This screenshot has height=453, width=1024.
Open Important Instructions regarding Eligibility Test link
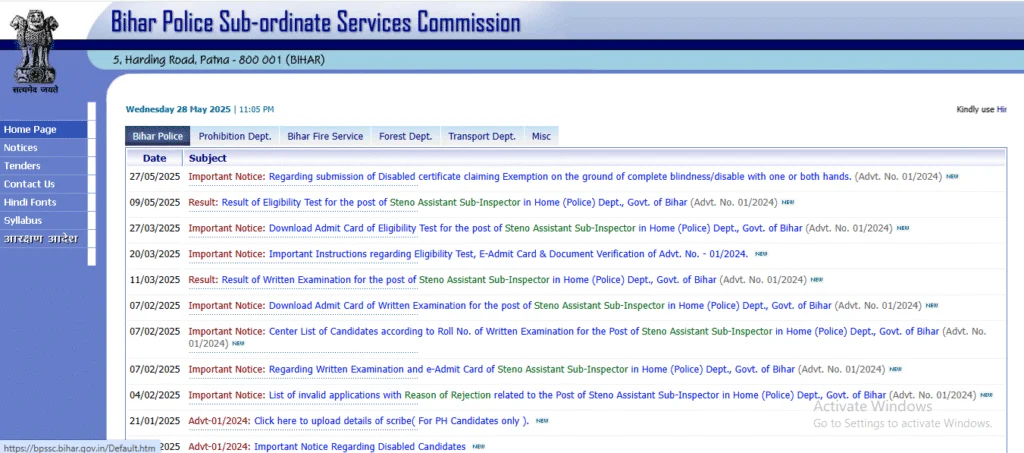[509, 254]
